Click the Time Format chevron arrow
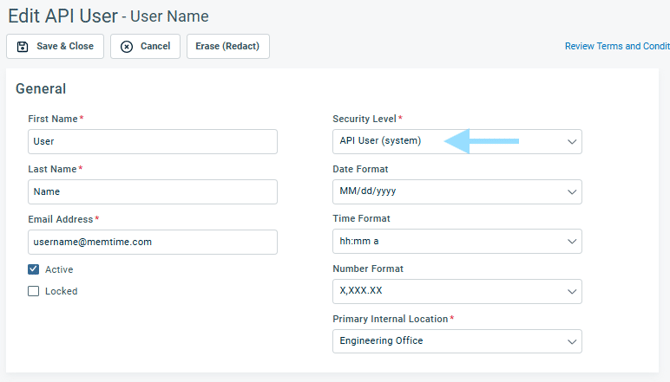This screenshot has height=382, width=670. tap(572, 241)
